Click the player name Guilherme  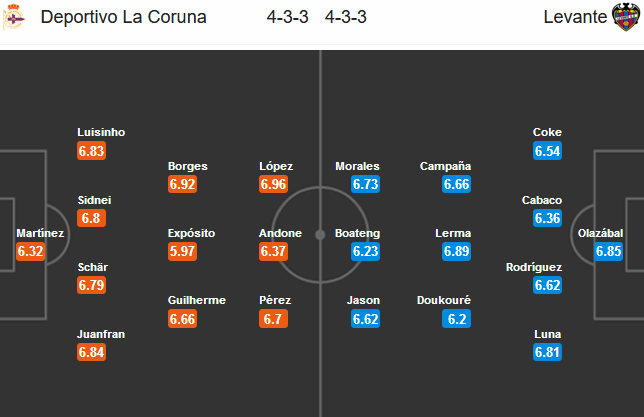pyautogui.click(x=196, y=300)
